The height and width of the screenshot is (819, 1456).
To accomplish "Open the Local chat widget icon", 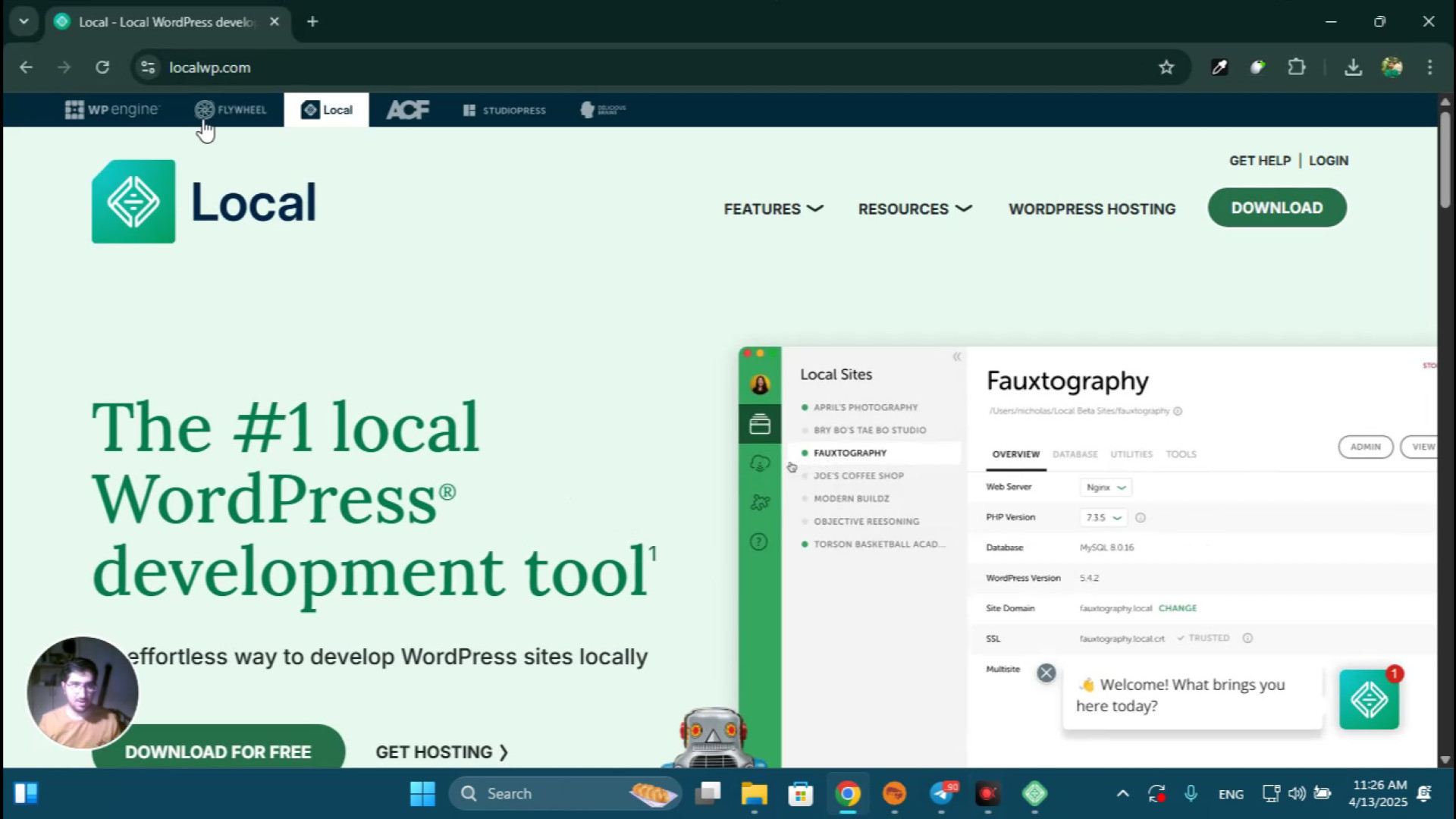I will (x=1369, y=699).
